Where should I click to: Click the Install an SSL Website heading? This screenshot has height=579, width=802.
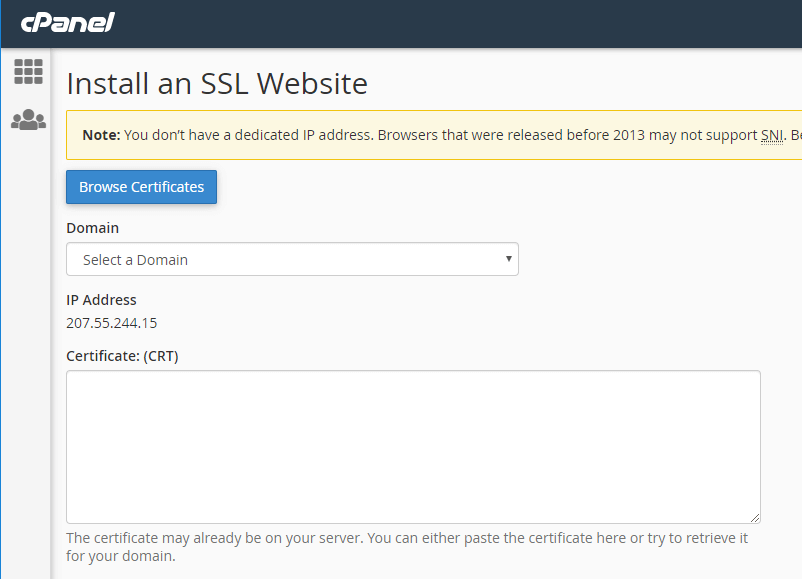216,84
